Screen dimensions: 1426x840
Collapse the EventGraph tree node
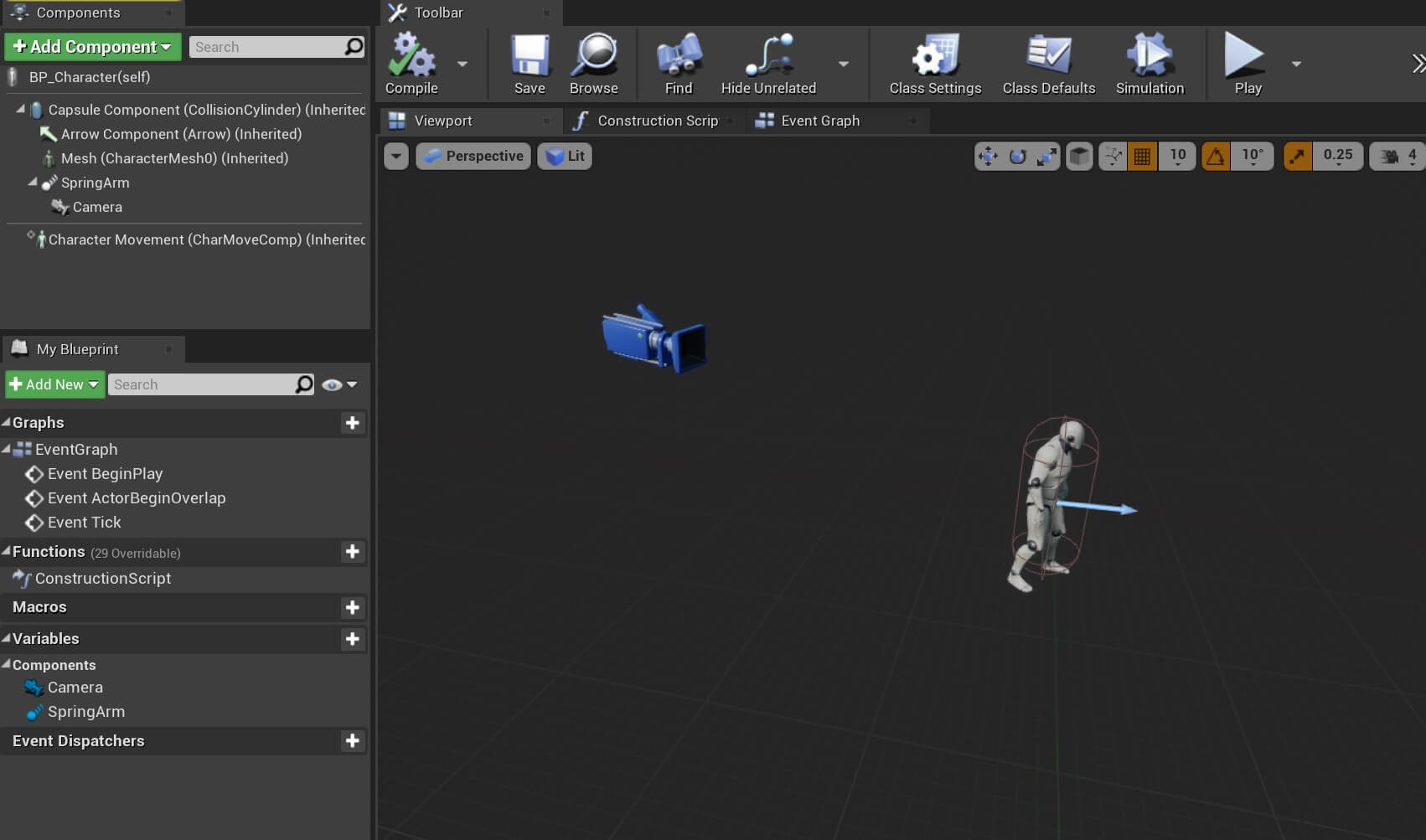pos(6,449)
